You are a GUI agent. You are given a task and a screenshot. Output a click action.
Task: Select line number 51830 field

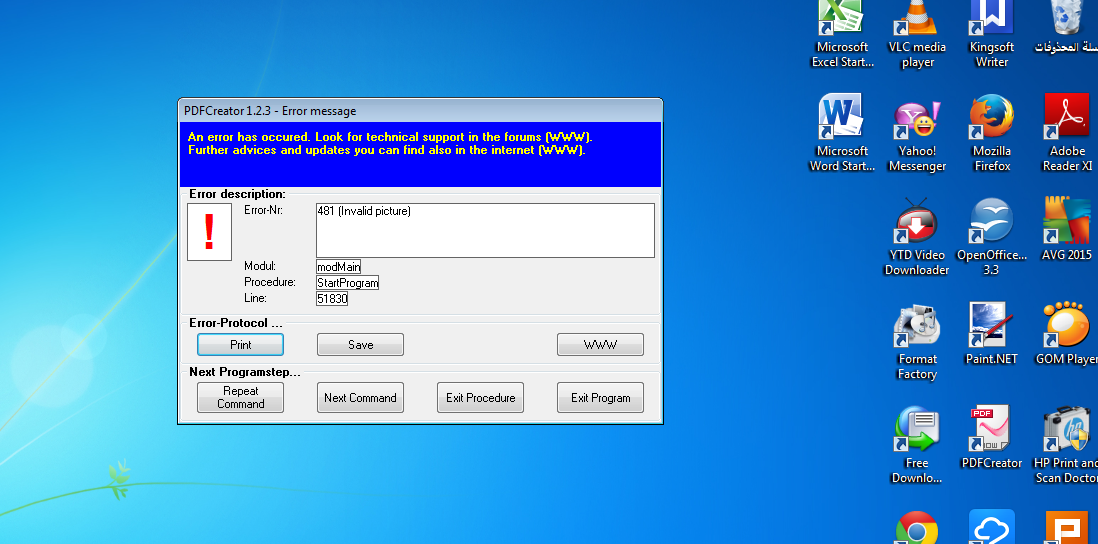tap(332, 298)
